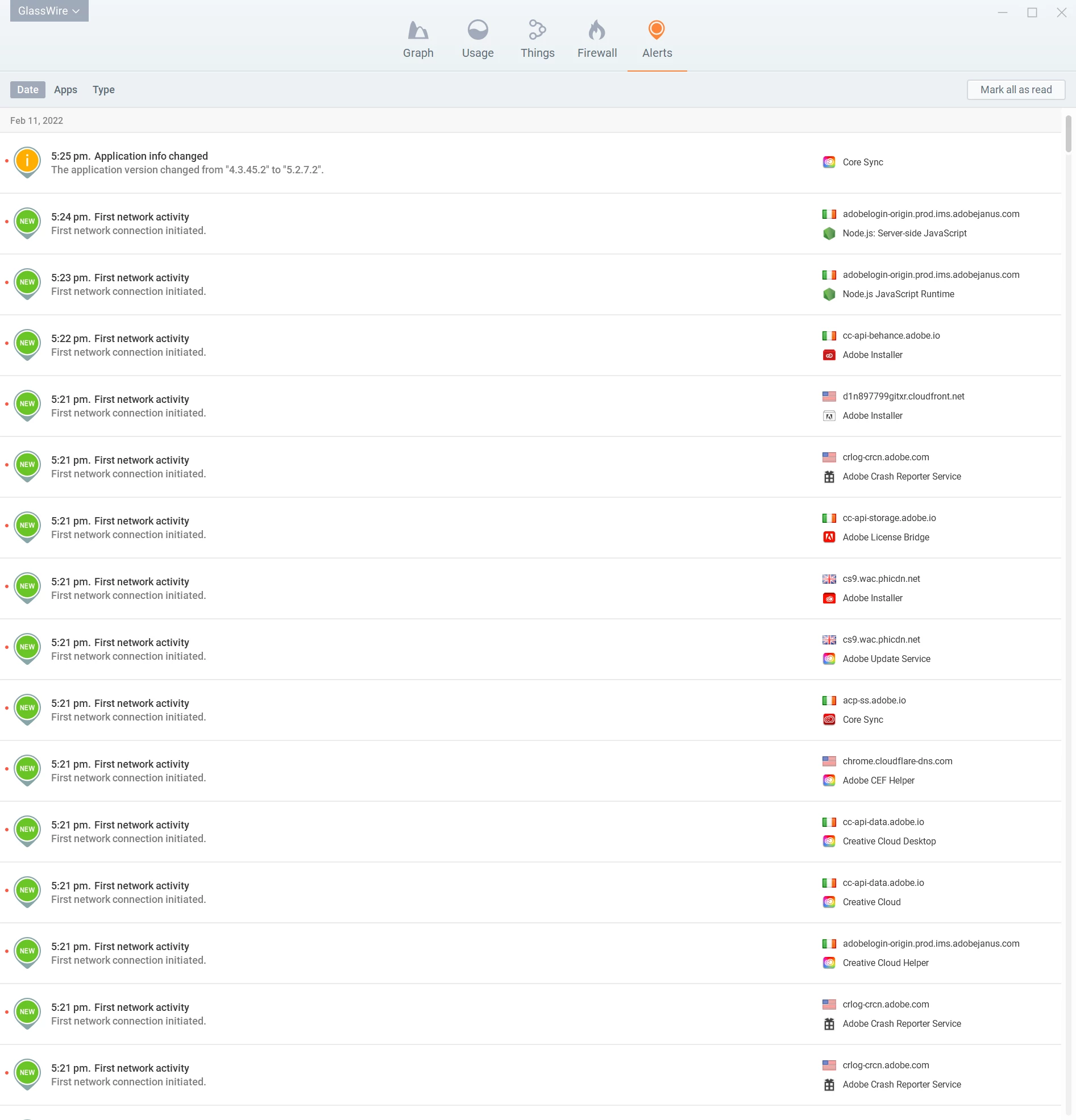1076x1120 pixels.
Task: Click the version changed from 4.3.45.2 description
Action: pos(187,170)
